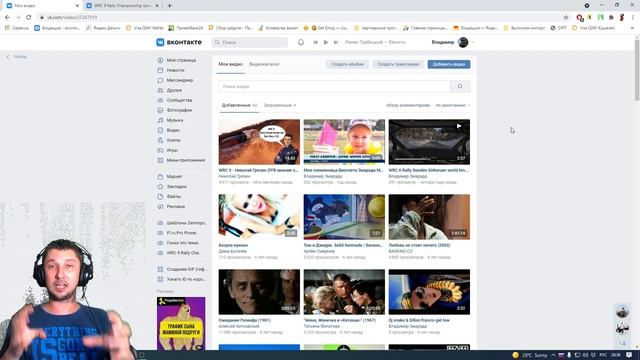Viewport: 640px width, 360px height.
Task: Click the Поиск видео input field
Action: click(334, 87)
